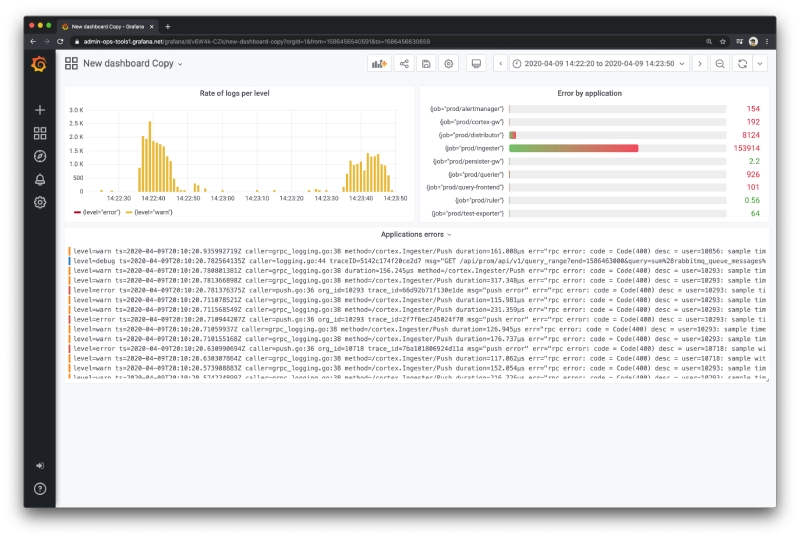Open the Explore compass icon
The width and height of the screenshot is (800, 539).
pyautogui.click(x=40, y=156)
